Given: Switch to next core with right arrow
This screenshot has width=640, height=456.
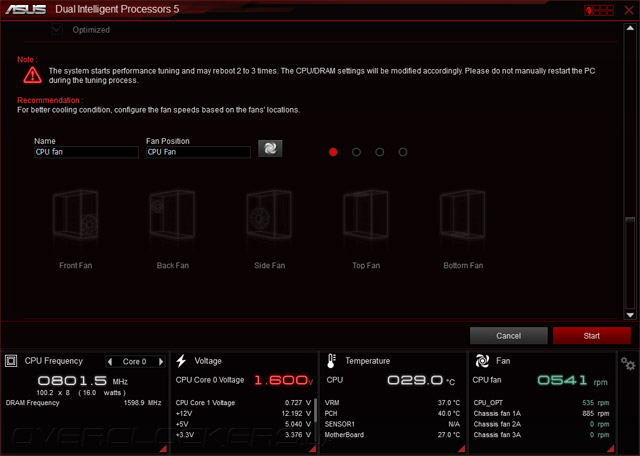Looking at the screenshot, I should pos(161,362).
